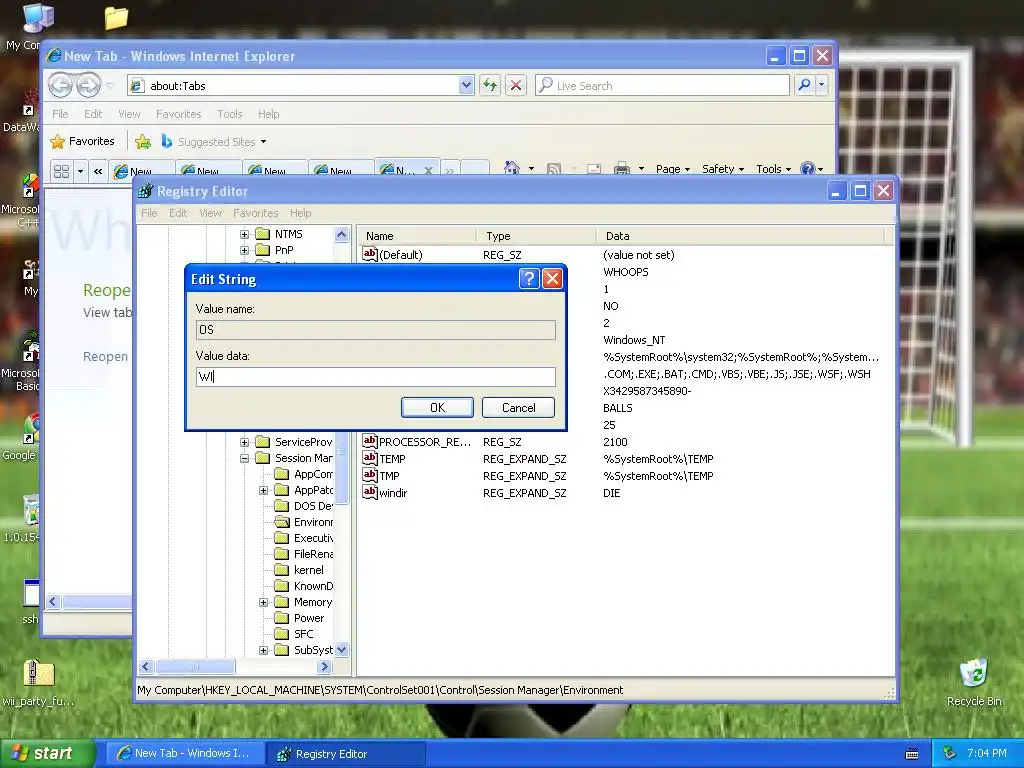1024x768 pixels.
Task: Expand the Memory registry key
Action: coord(263,602)
